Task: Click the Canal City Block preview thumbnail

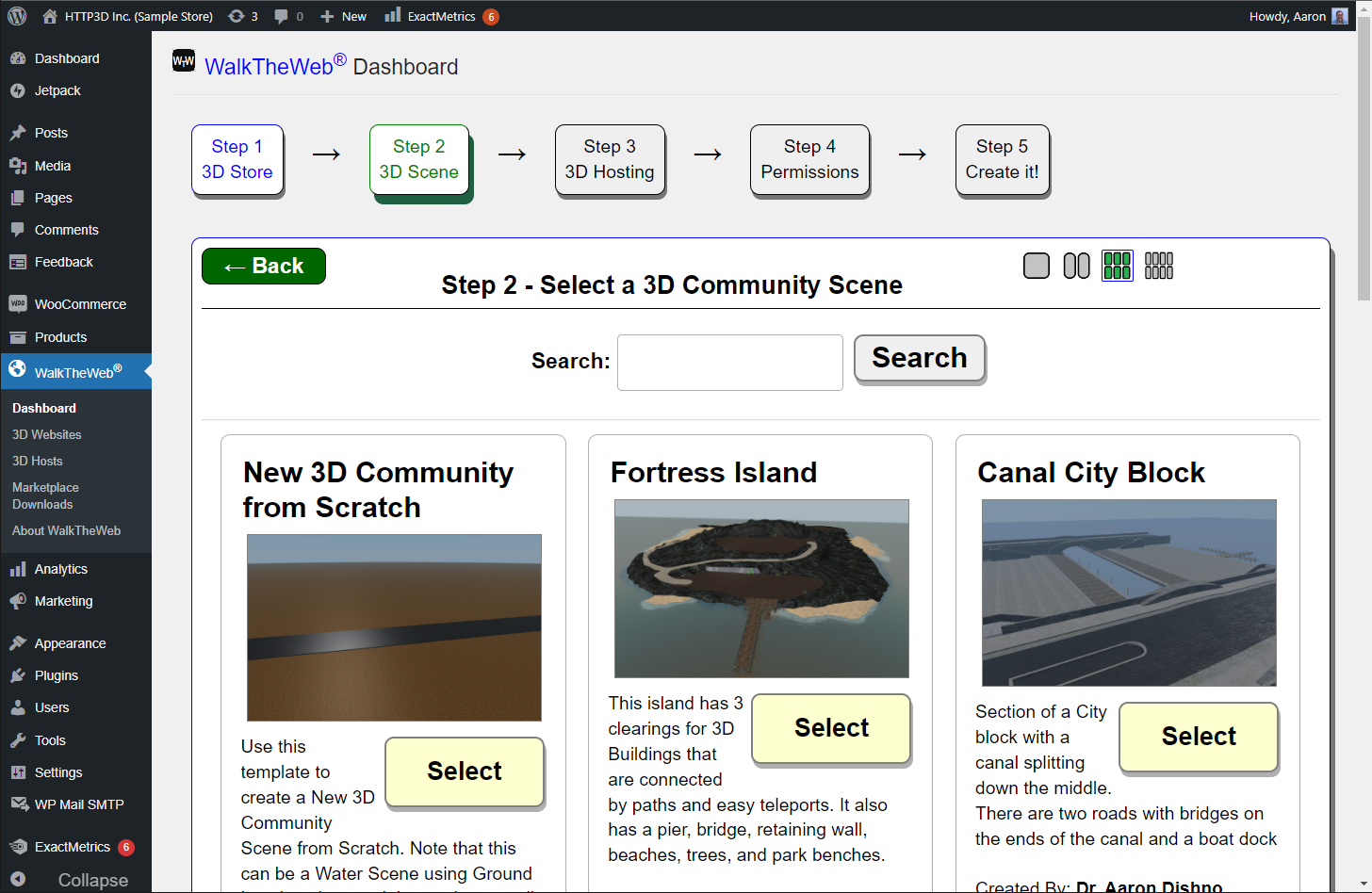Action: pyautogui.click(x=1129, y=593)
